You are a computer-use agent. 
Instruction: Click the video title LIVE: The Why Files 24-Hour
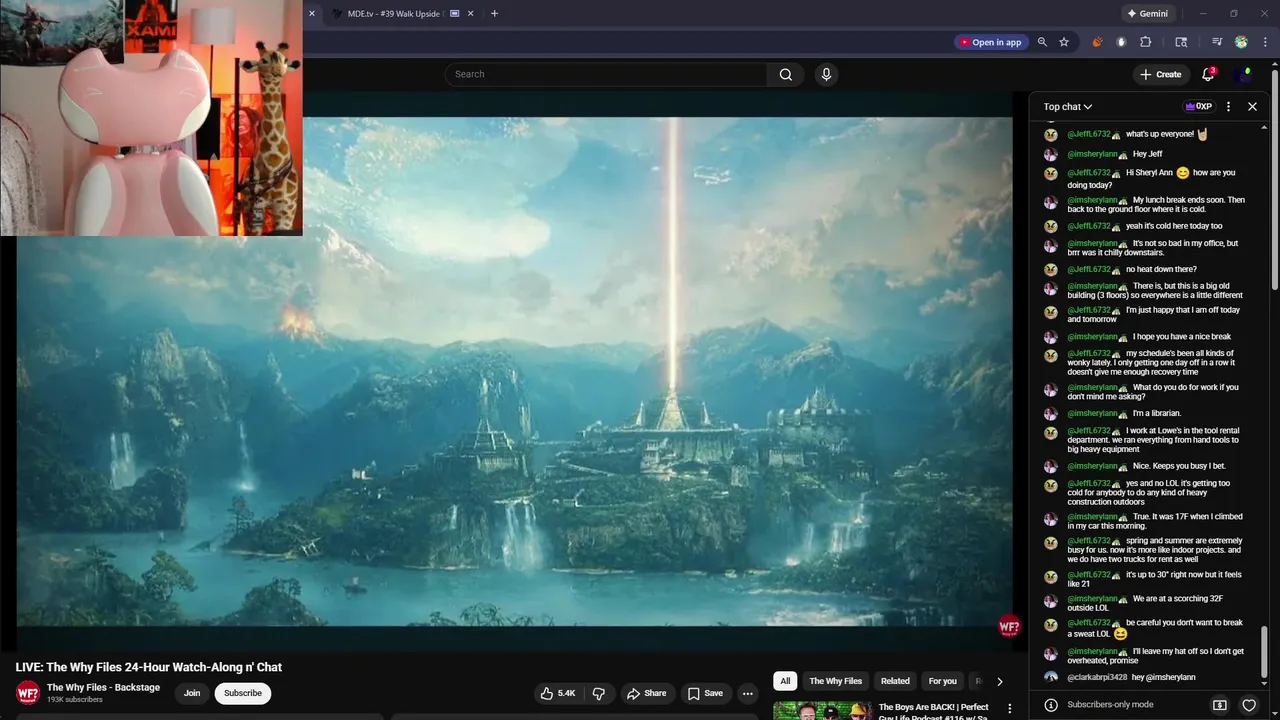pyautogui.click(x=149, y=667)
